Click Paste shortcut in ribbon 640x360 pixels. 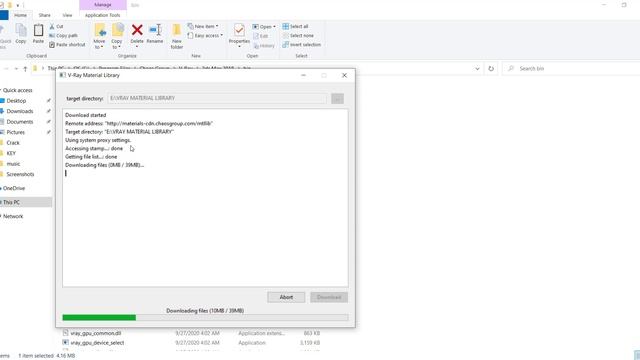[x=67, y=44]
